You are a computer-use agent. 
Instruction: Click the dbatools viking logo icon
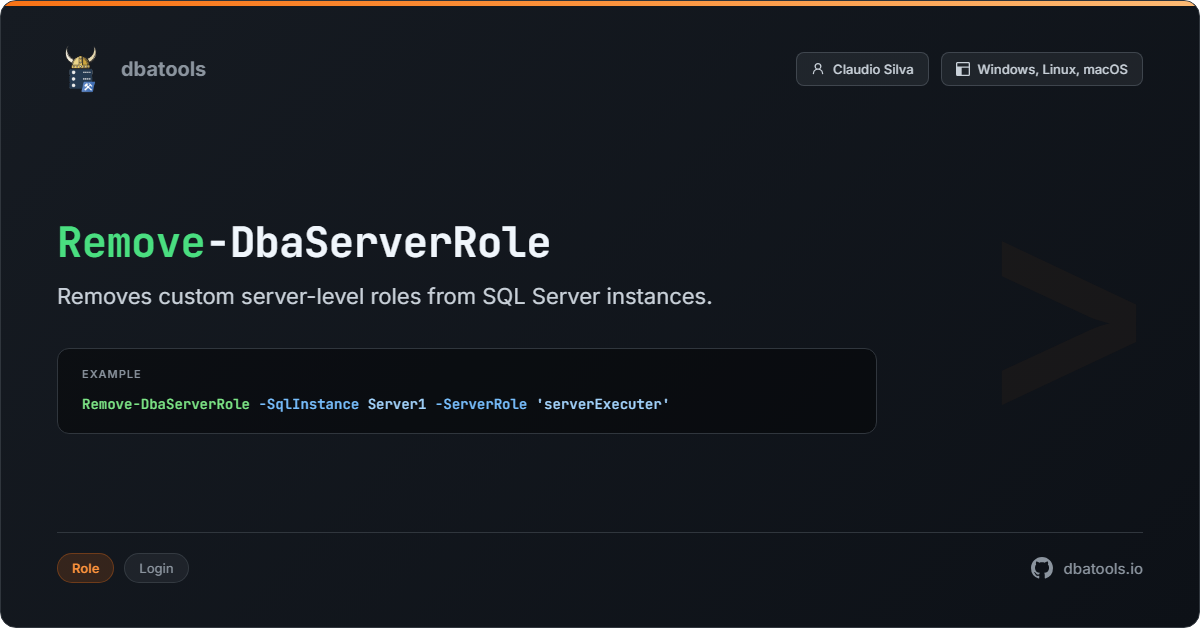[x=81, y=69]
